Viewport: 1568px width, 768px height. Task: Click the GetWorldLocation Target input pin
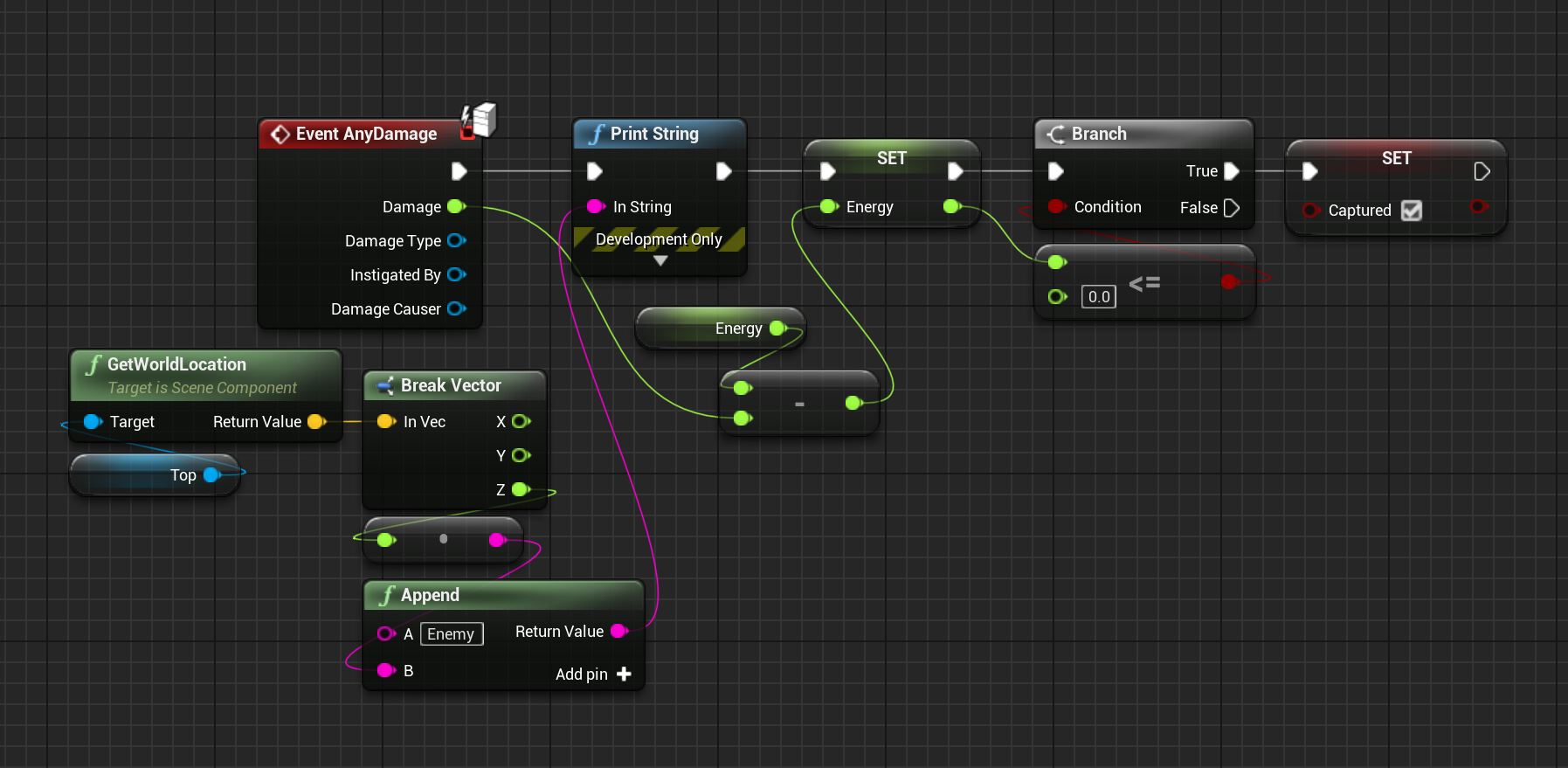click(93, 421)
